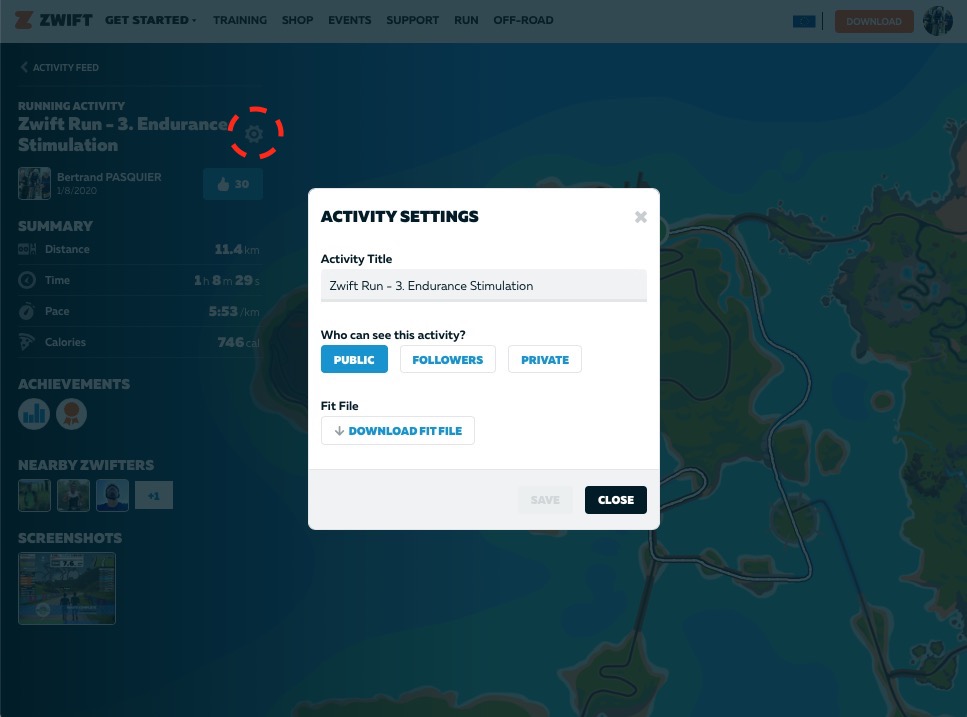This screenshot has height=717, width=967.
Task: Open the Shop menu item
Action: click(297, 20)
